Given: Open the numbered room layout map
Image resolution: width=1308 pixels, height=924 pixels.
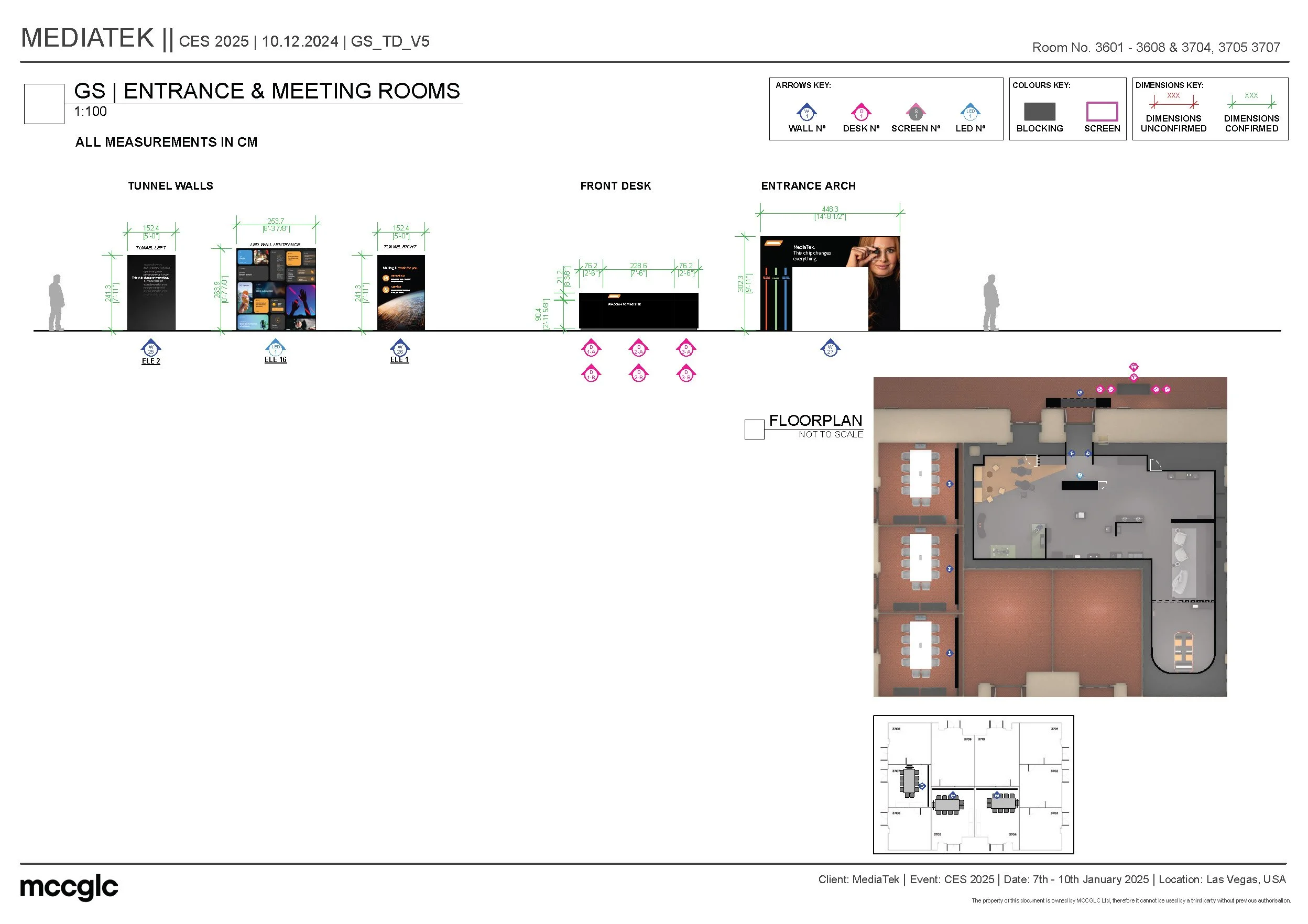Looking at the screenshot, I should [x=974, y=785].
